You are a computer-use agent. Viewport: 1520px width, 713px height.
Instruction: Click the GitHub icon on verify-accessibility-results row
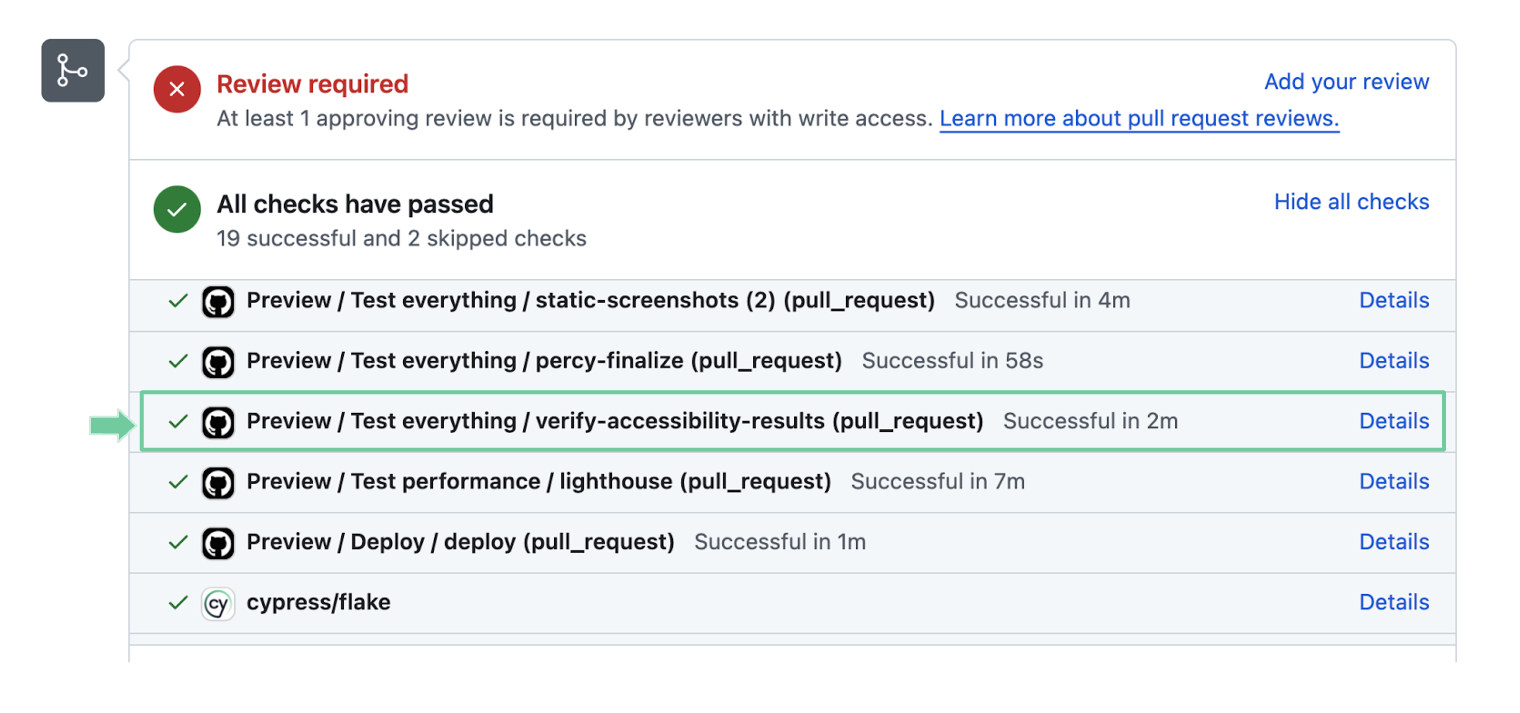pyautogui.click(x=217, y=421)
